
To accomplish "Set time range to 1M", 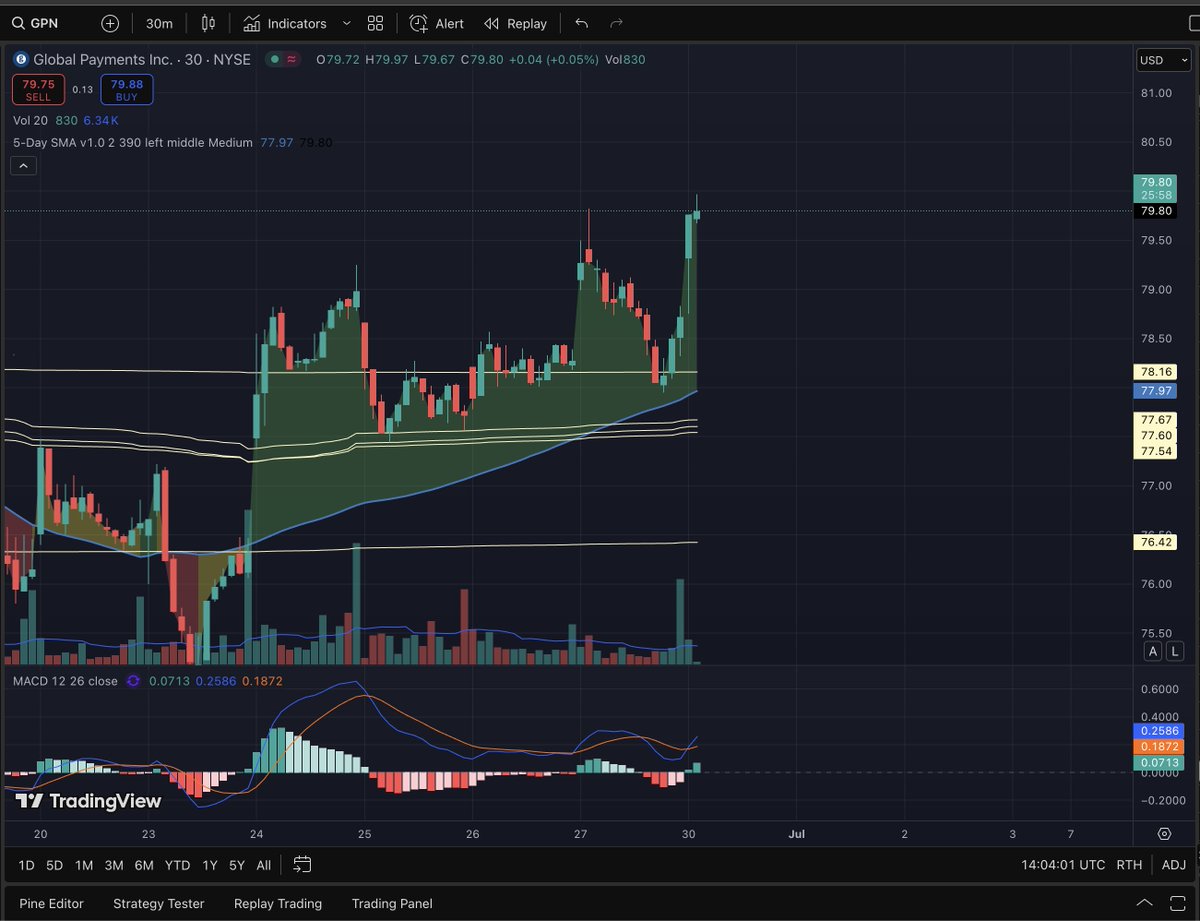I will pos(84,865).
